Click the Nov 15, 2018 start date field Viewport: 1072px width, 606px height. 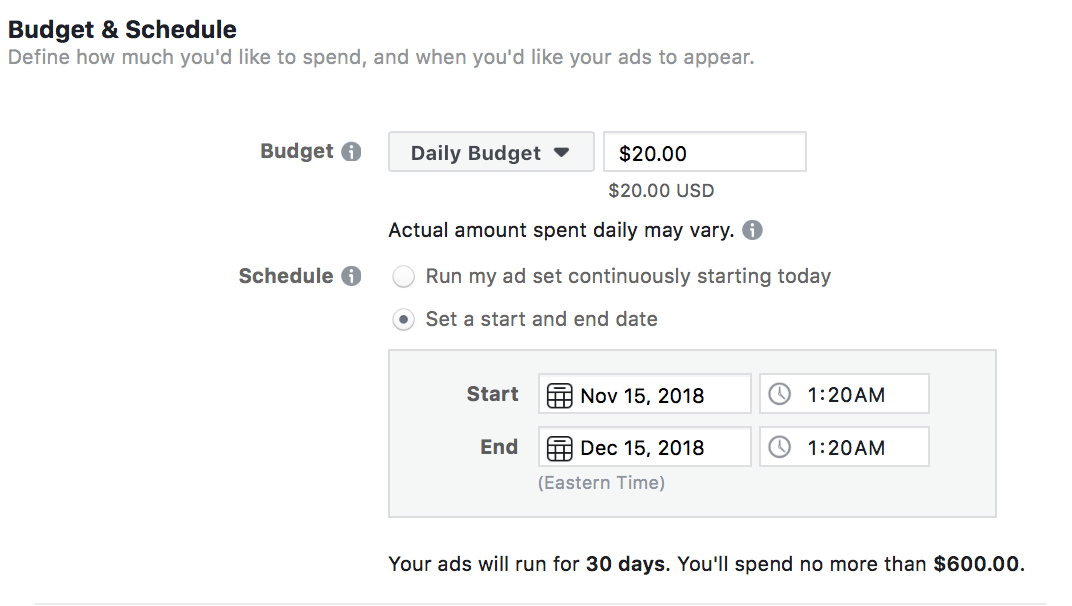tap(656, 395)
